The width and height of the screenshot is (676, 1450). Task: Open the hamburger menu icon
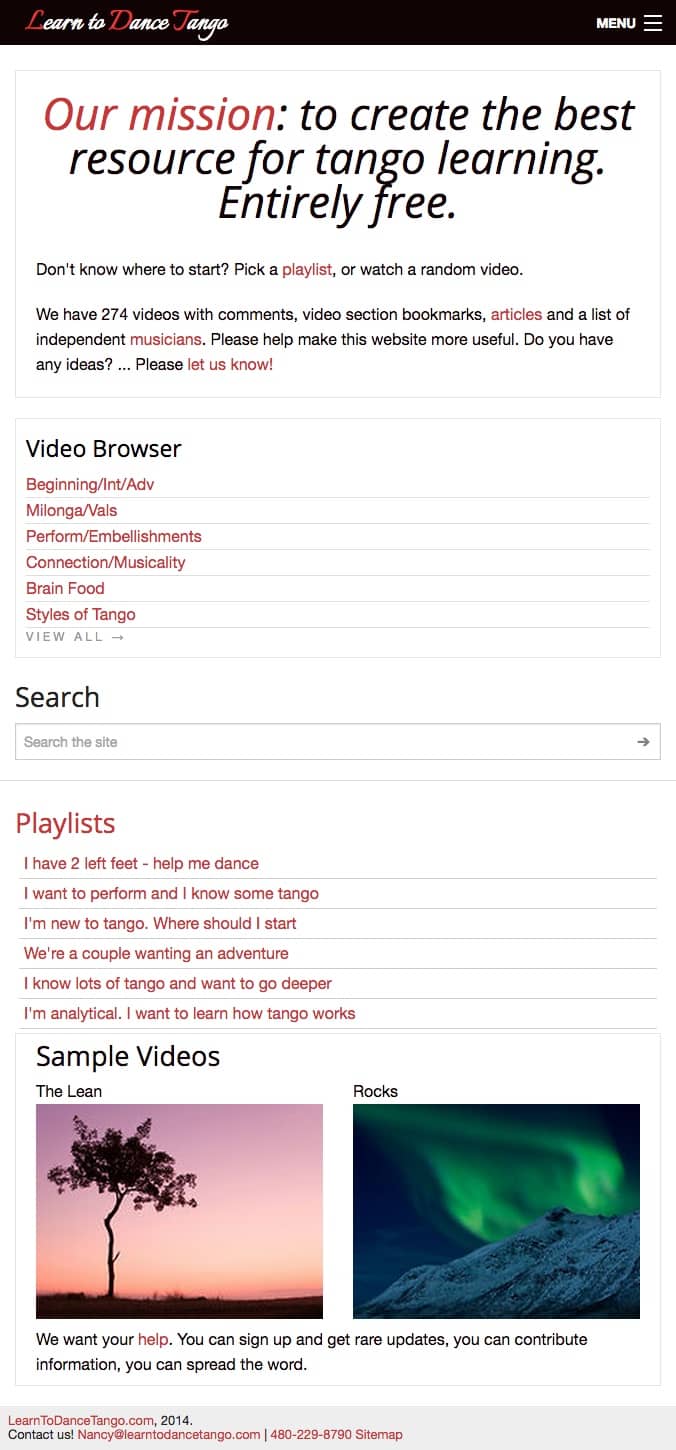pyautogui.click(x=653, y=23)
